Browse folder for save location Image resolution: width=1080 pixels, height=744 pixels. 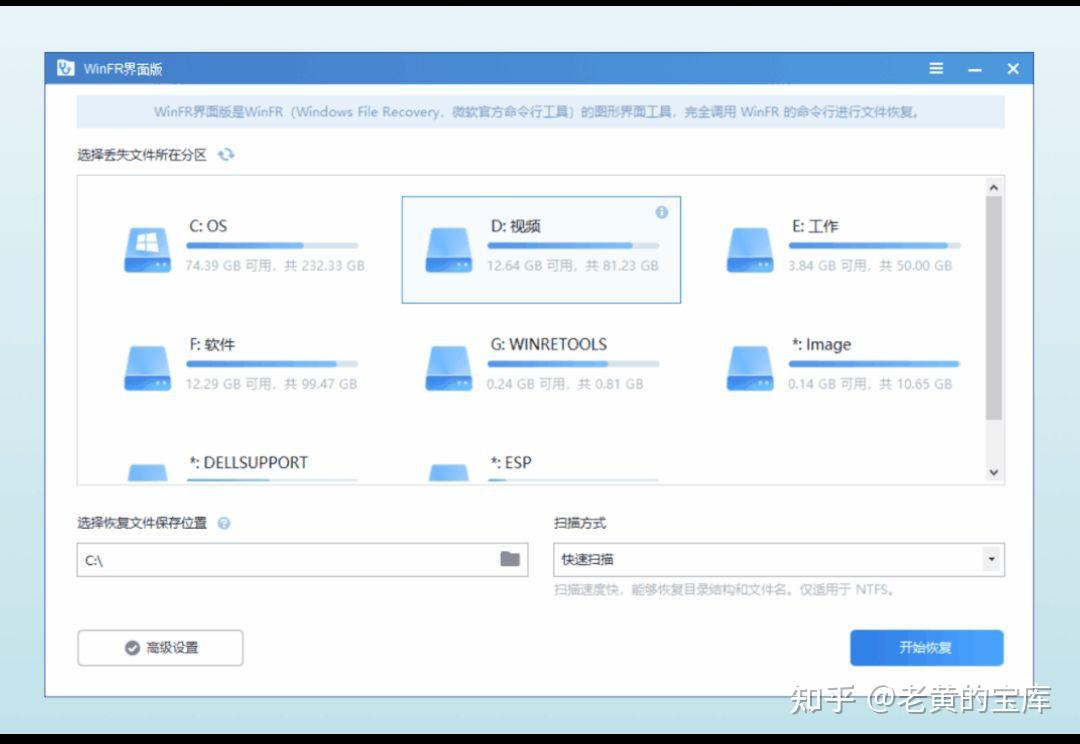click(510, 559)
